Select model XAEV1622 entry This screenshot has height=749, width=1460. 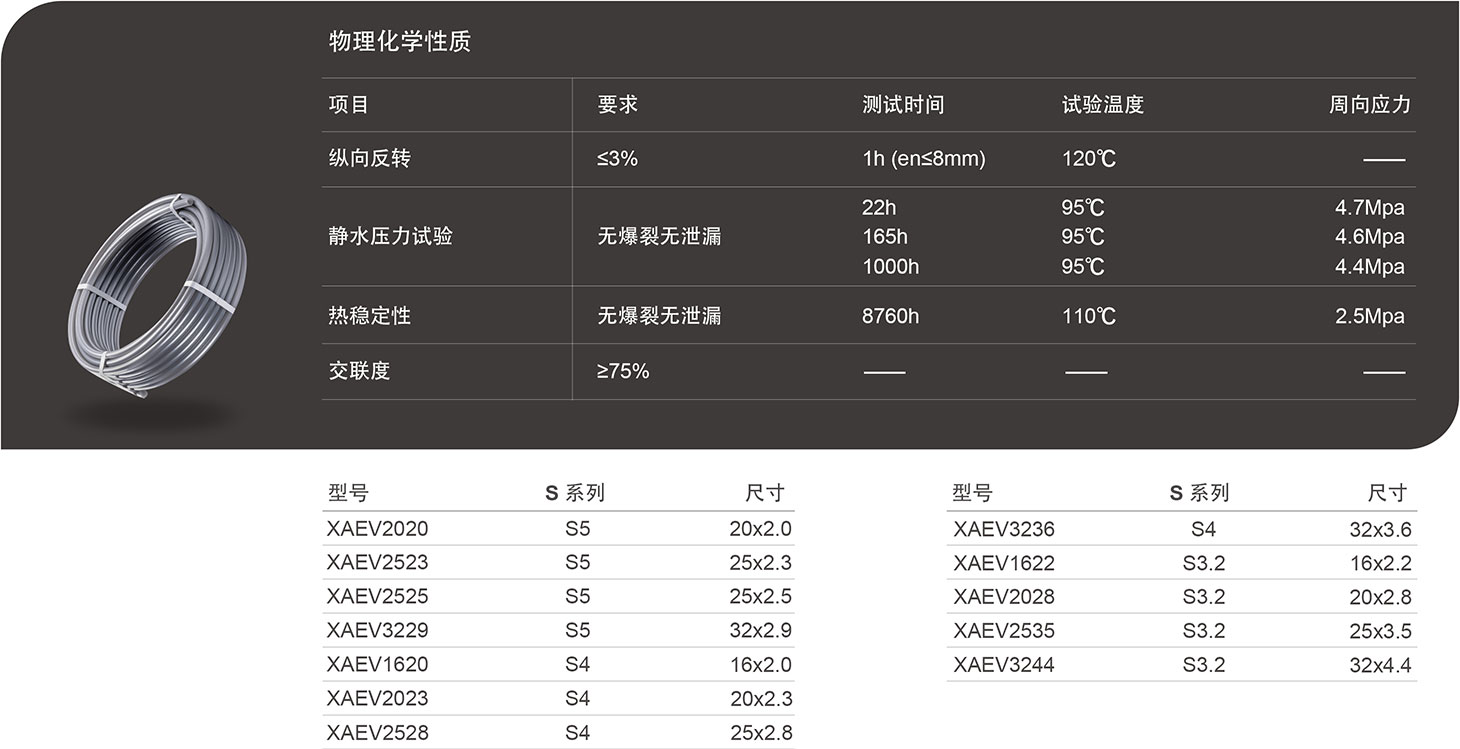(1003, 564)
